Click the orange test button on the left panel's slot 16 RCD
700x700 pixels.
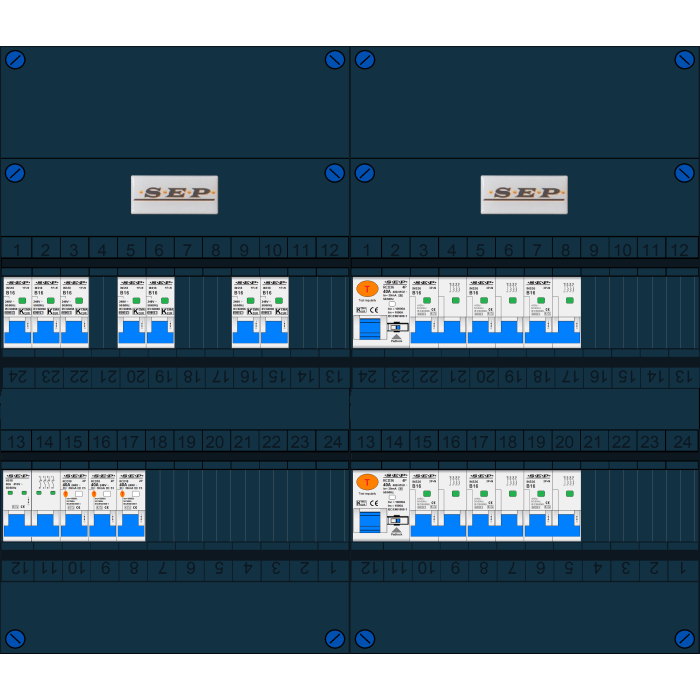(94, 494)
